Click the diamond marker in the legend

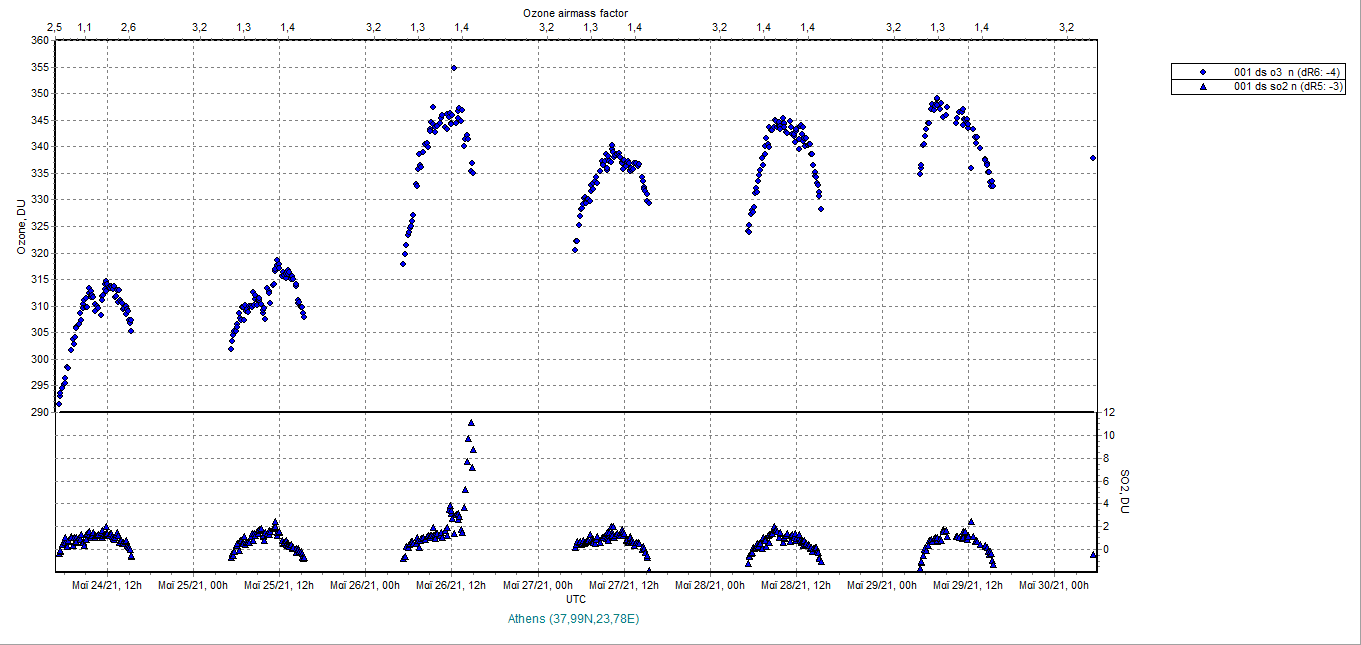coord(1203,72)
